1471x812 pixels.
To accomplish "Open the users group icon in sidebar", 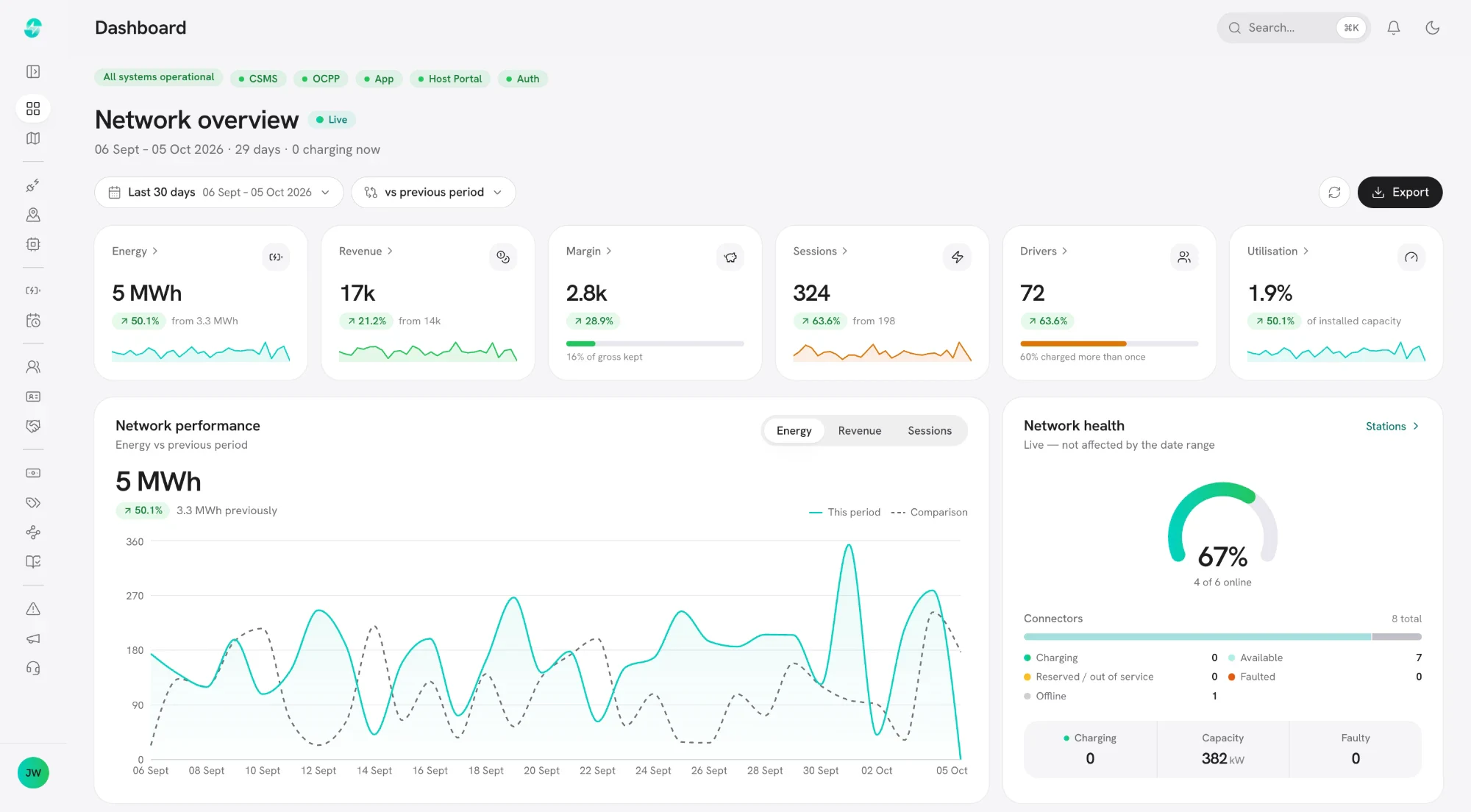I will click(33, 366).
